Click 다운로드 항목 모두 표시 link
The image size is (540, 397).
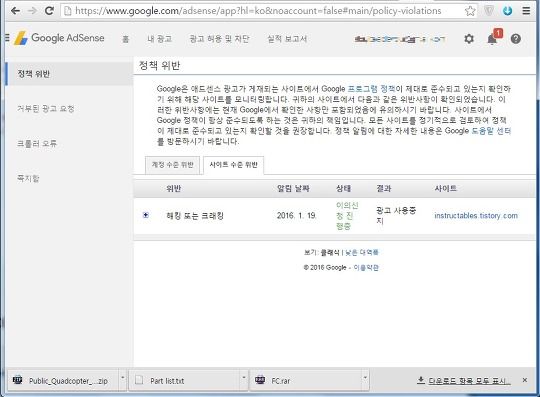click(x=464, y=381)
